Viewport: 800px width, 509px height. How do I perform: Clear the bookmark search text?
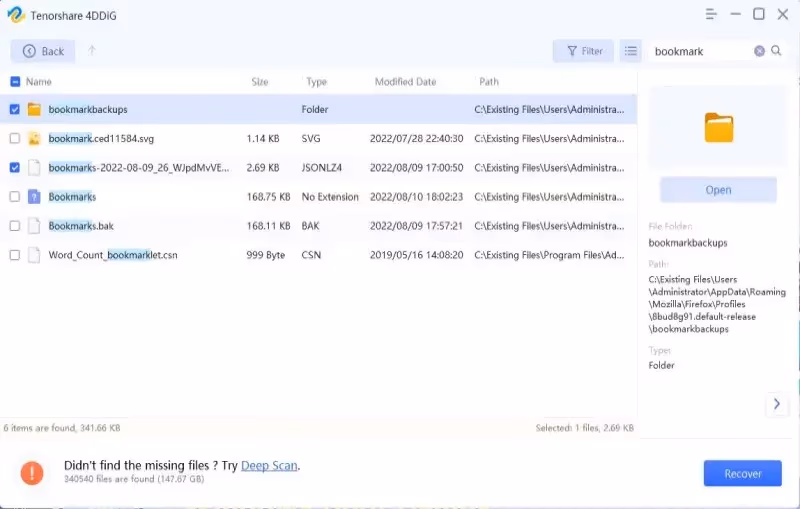759,51
